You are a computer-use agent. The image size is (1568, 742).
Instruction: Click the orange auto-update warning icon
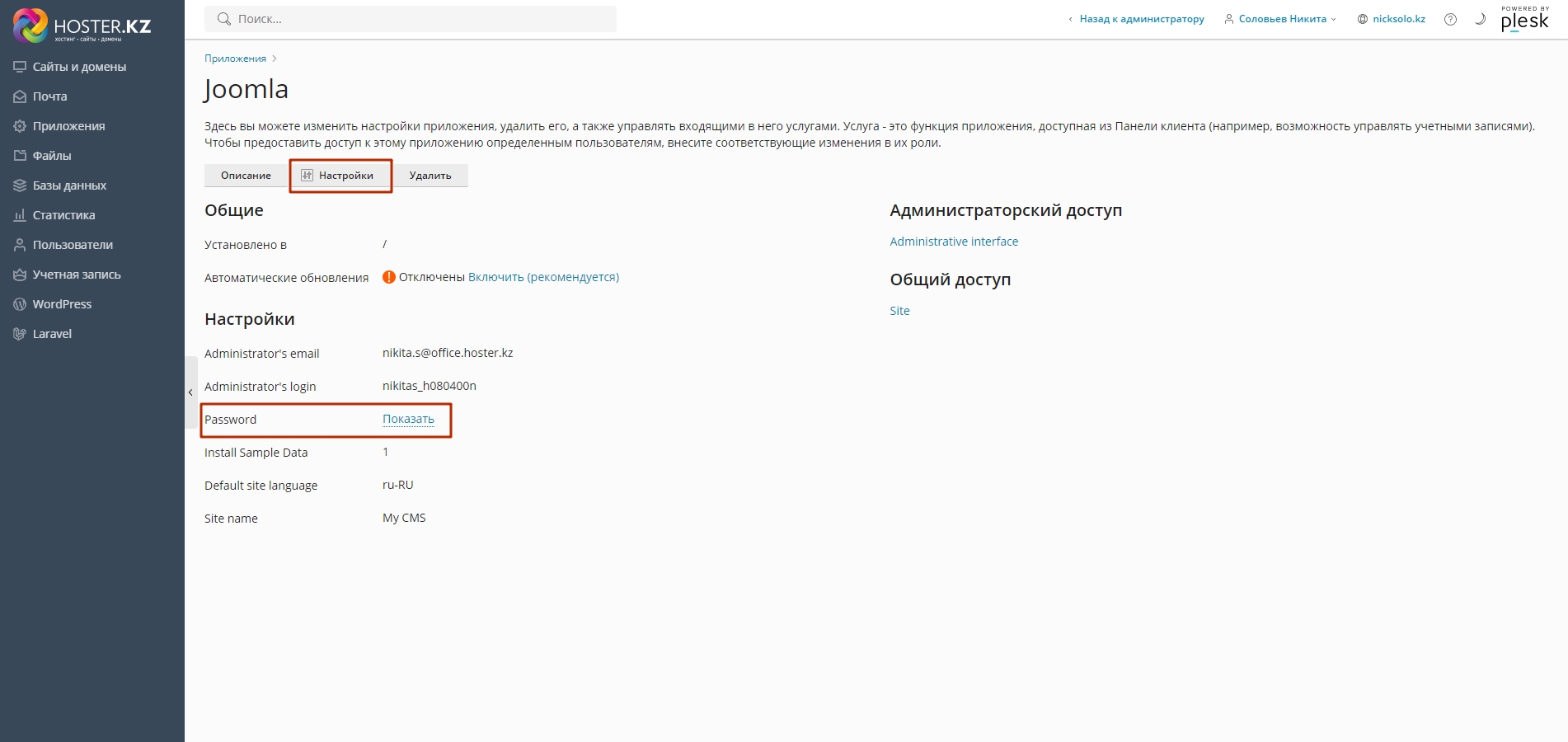[x=389, y=277]
